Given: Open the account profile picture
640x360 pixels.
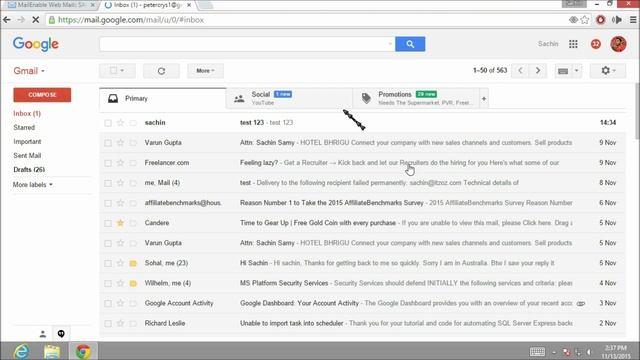Looking at the screenshot, I should [618, 44].
